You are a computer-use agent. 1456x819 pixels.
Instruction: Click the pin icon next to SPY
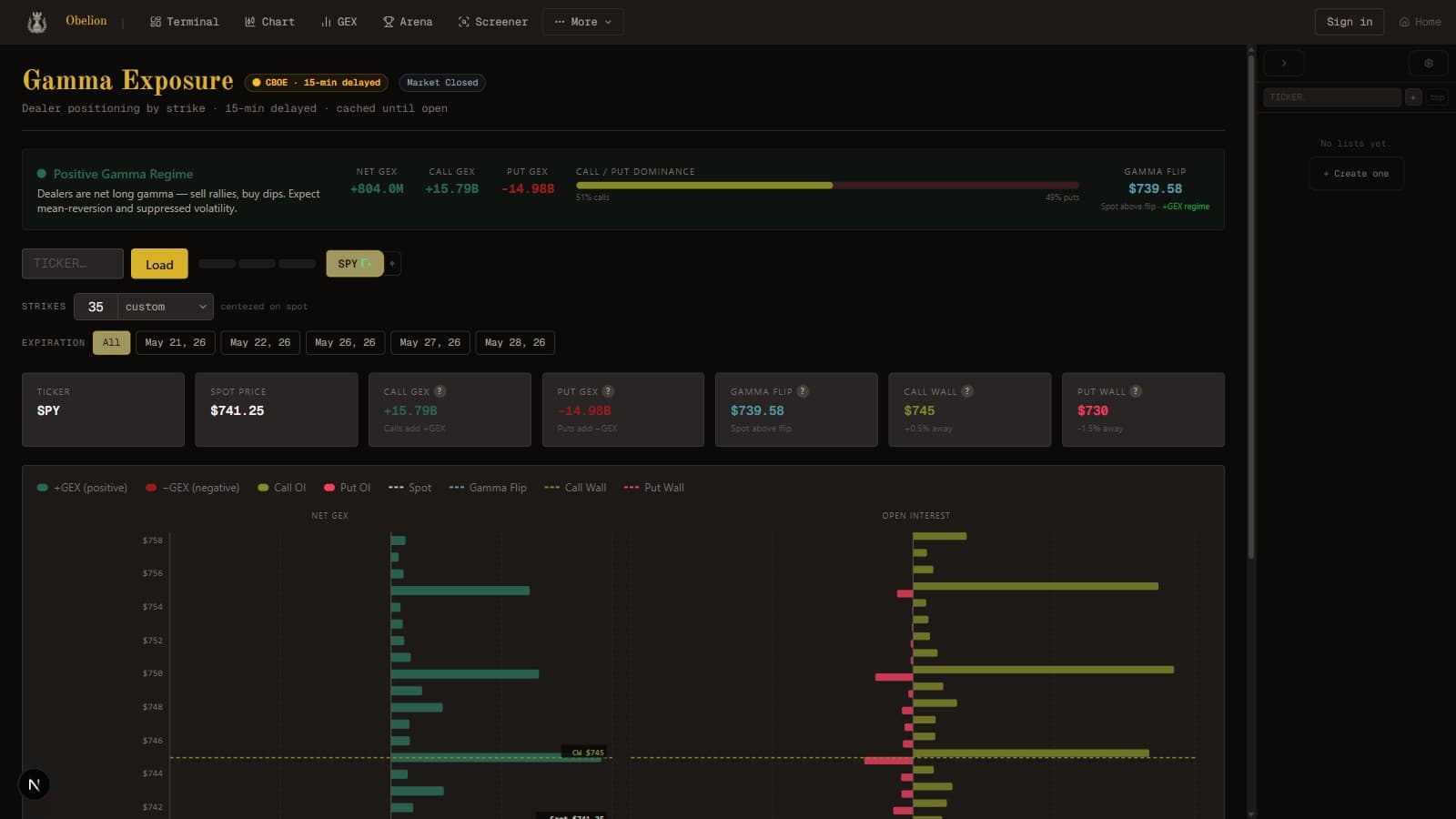pos(392,264)
